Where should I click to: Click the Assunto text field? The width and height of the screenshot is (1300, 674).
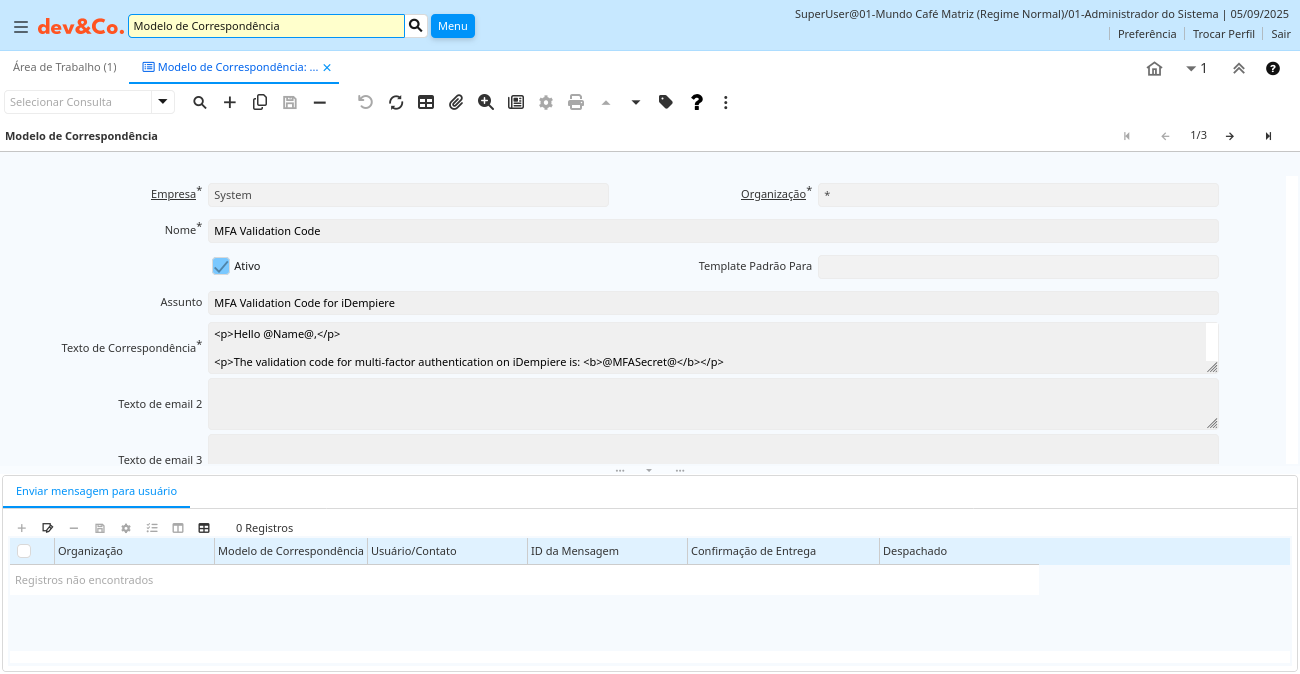[712, 302]
